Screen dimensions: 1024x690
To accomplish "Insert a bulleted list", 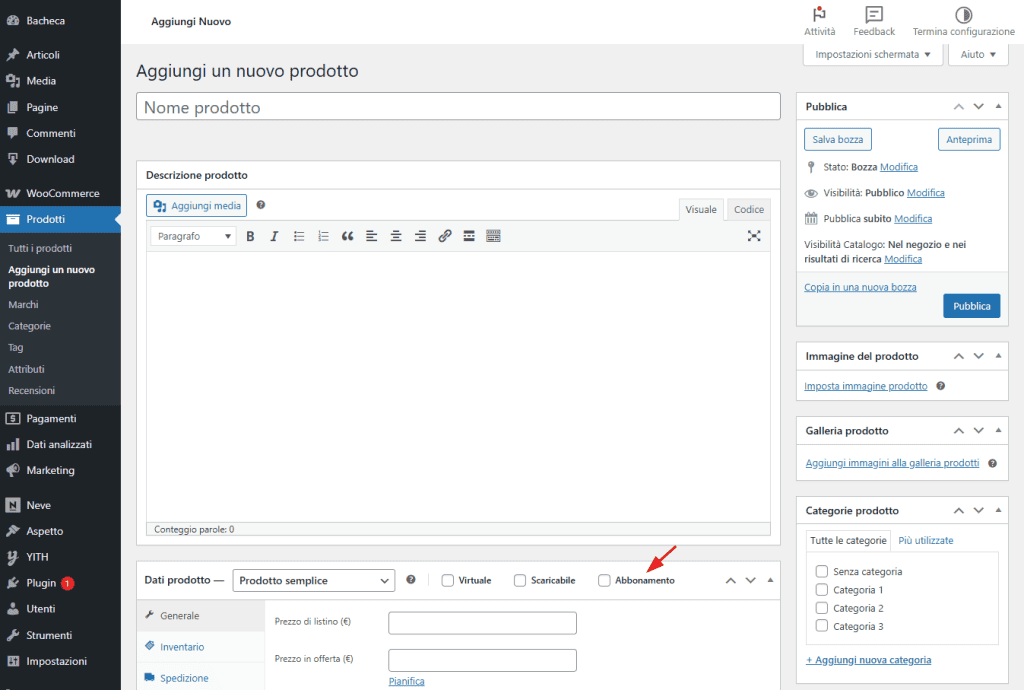I will click(298, 236).
